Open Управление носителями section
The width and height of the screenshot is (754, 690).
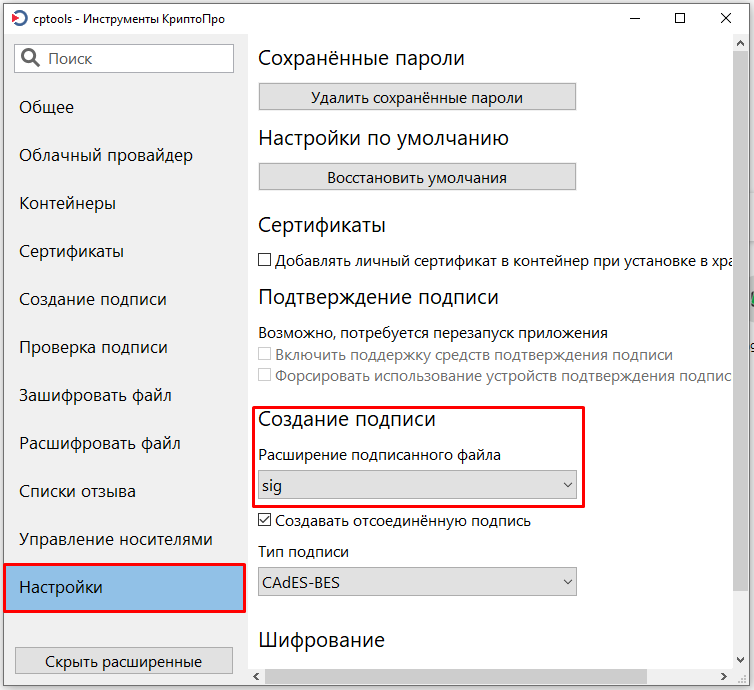click(x=116, y=539)
